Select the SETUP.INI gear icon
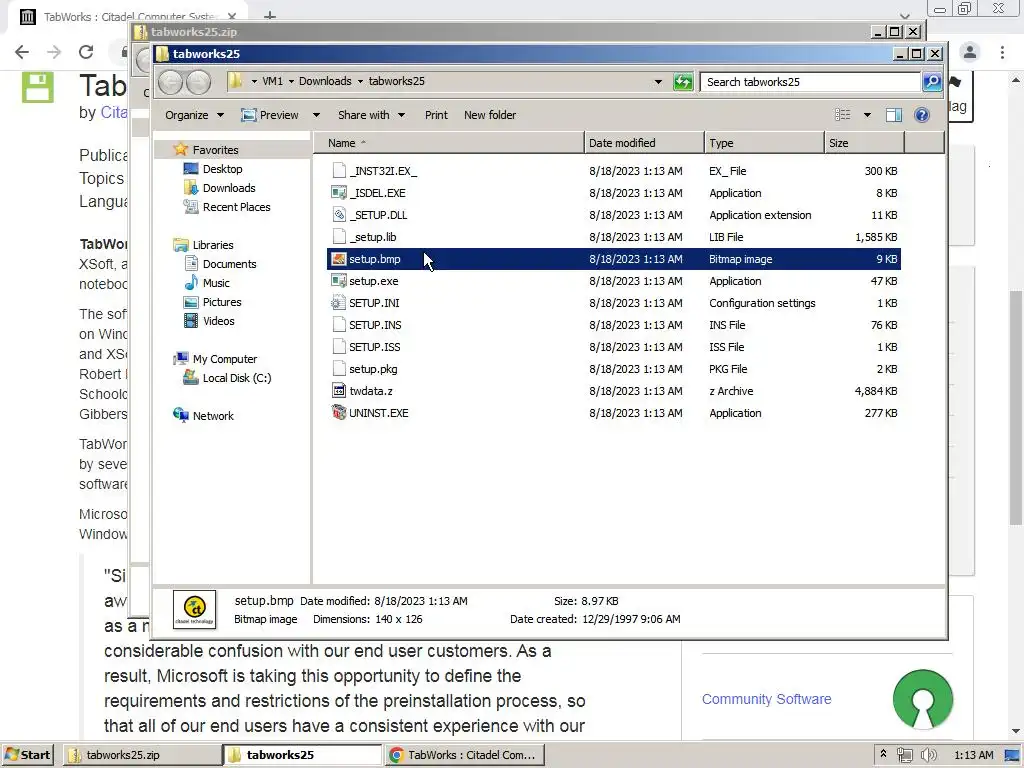 (338, 303)
